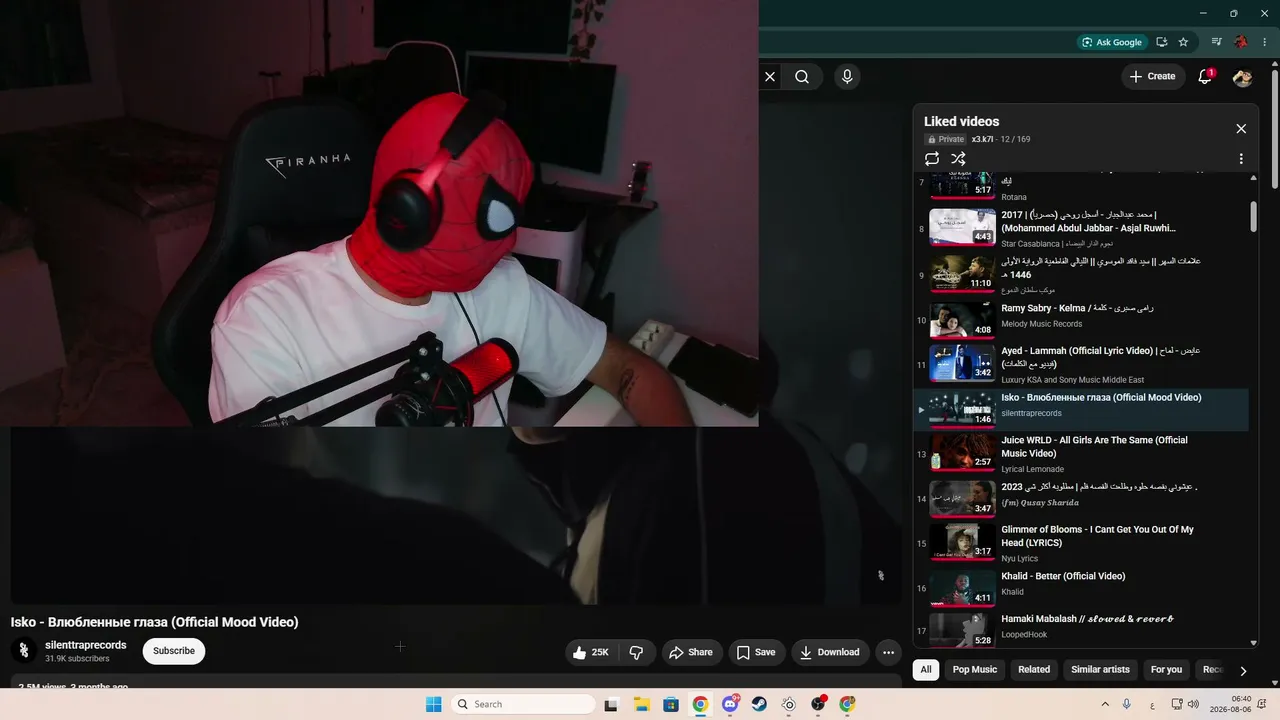Toggle loop playlist
Screen dimensions: 1280x720
(932, 159)
